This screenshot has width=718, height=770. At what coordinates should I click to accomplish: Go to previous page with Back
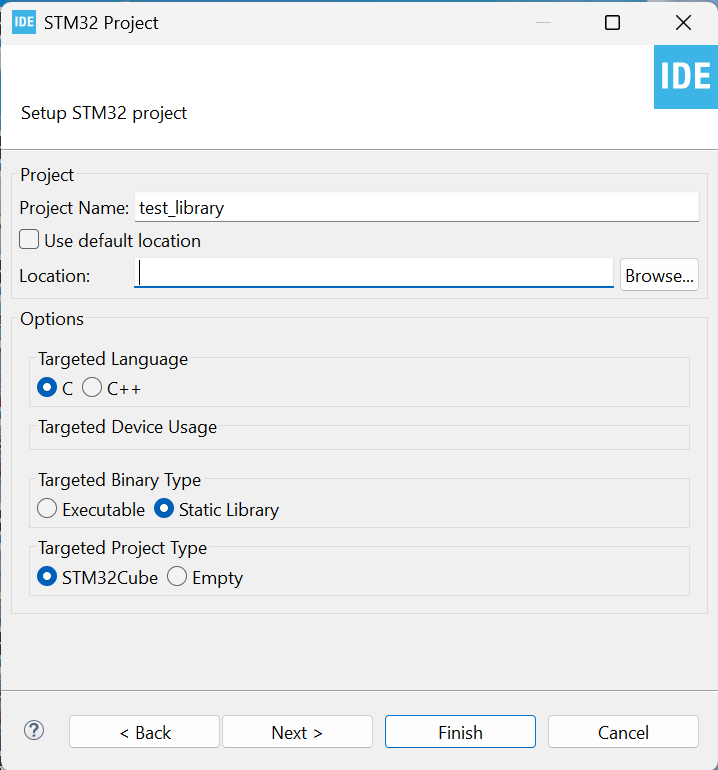pyautogui.click(x=144, y=732)
